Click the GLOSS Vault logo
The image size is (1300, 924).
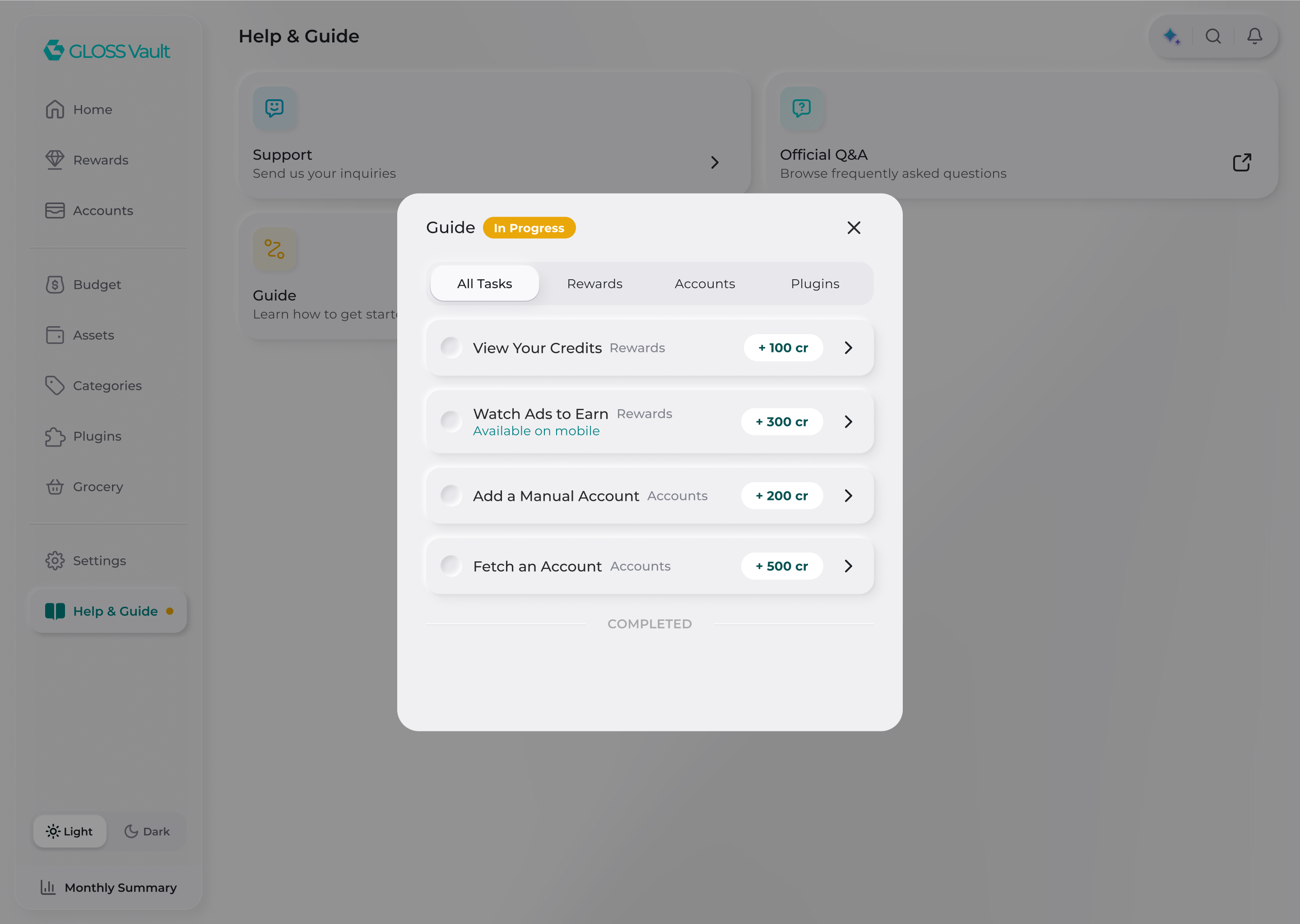pyautogui.click(x=107, y=51)
